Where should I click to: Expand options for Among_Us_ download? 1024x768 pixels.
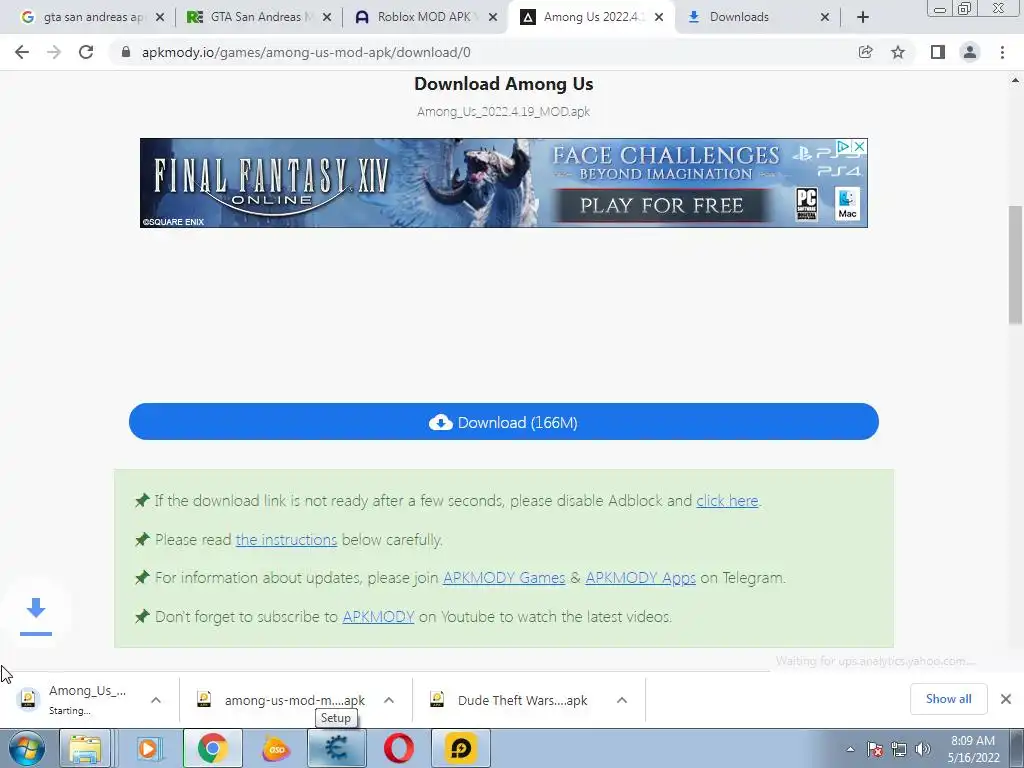click(155, 700)
